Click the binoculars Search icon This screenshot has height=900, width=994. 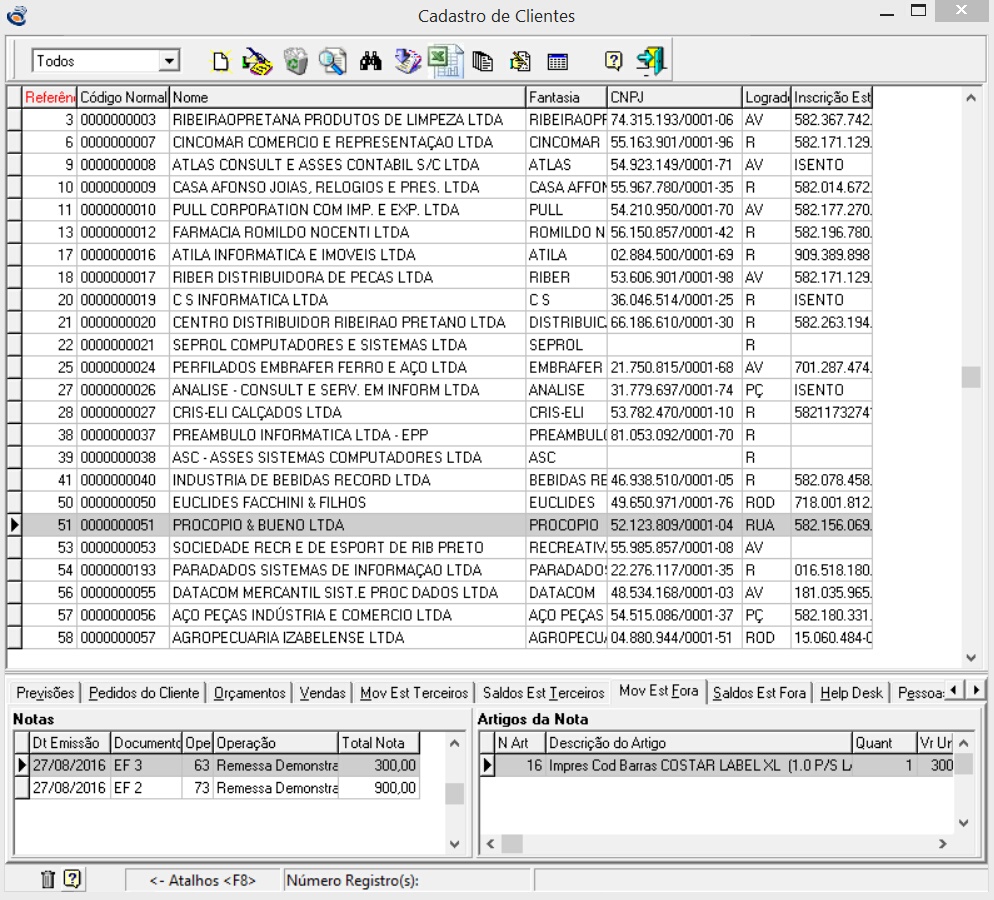coord(371,61)
